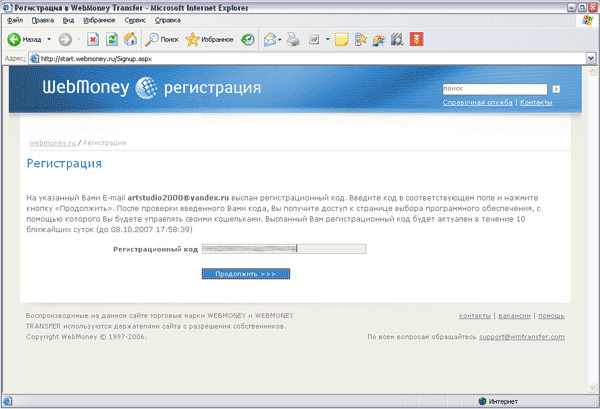This screenshot has height=409, width=600.
Task: Click the Internet Explorer title bar icon
Action: tap(7, 7)
